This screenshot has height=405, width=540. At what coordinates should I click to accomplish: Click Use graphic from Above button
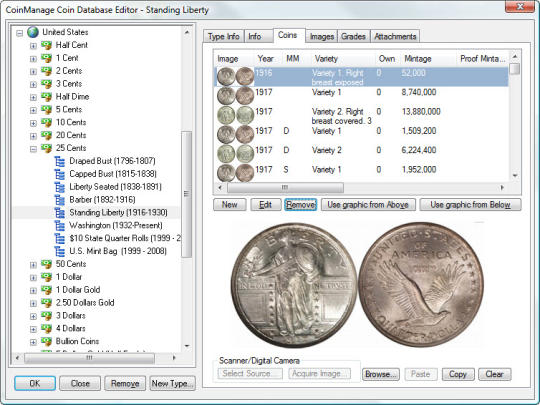pos(368,205)
